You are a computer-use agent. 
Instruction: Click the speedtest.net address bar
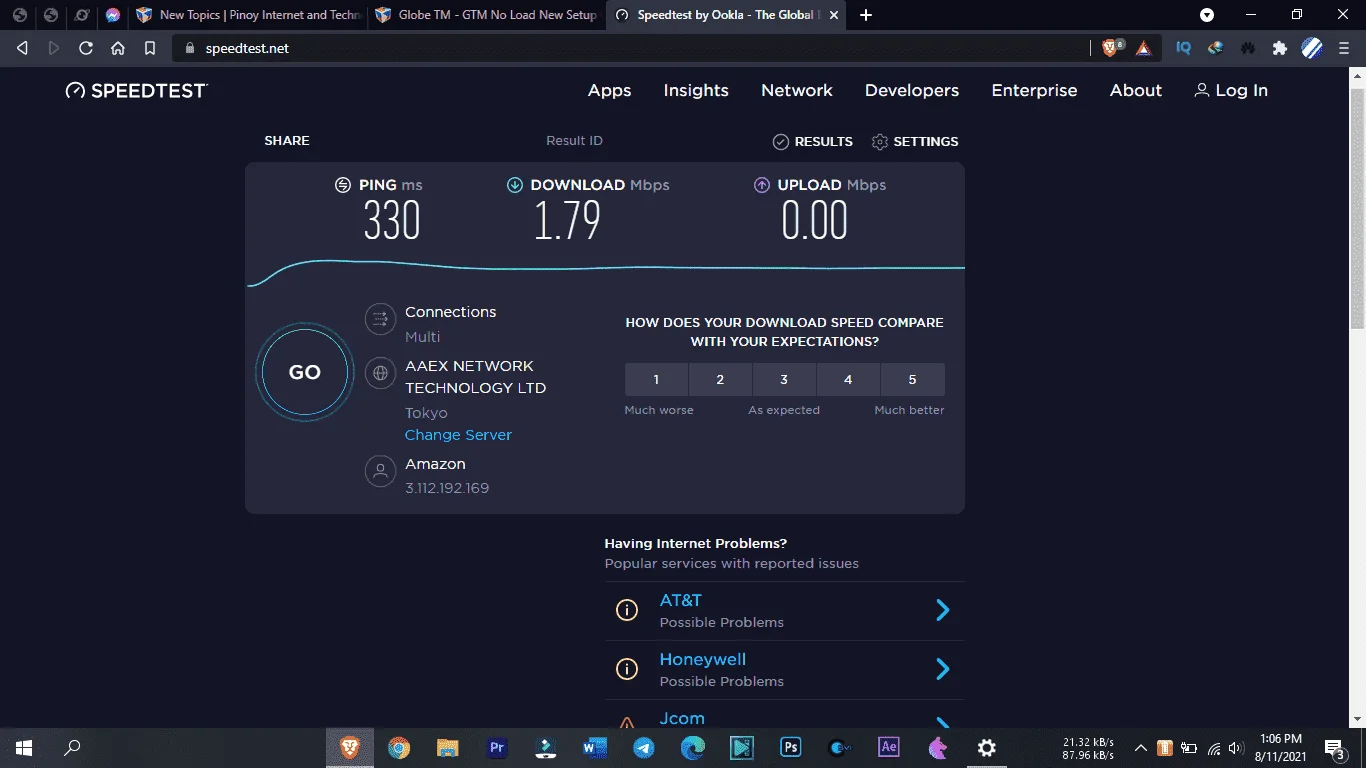pos(630,48)
